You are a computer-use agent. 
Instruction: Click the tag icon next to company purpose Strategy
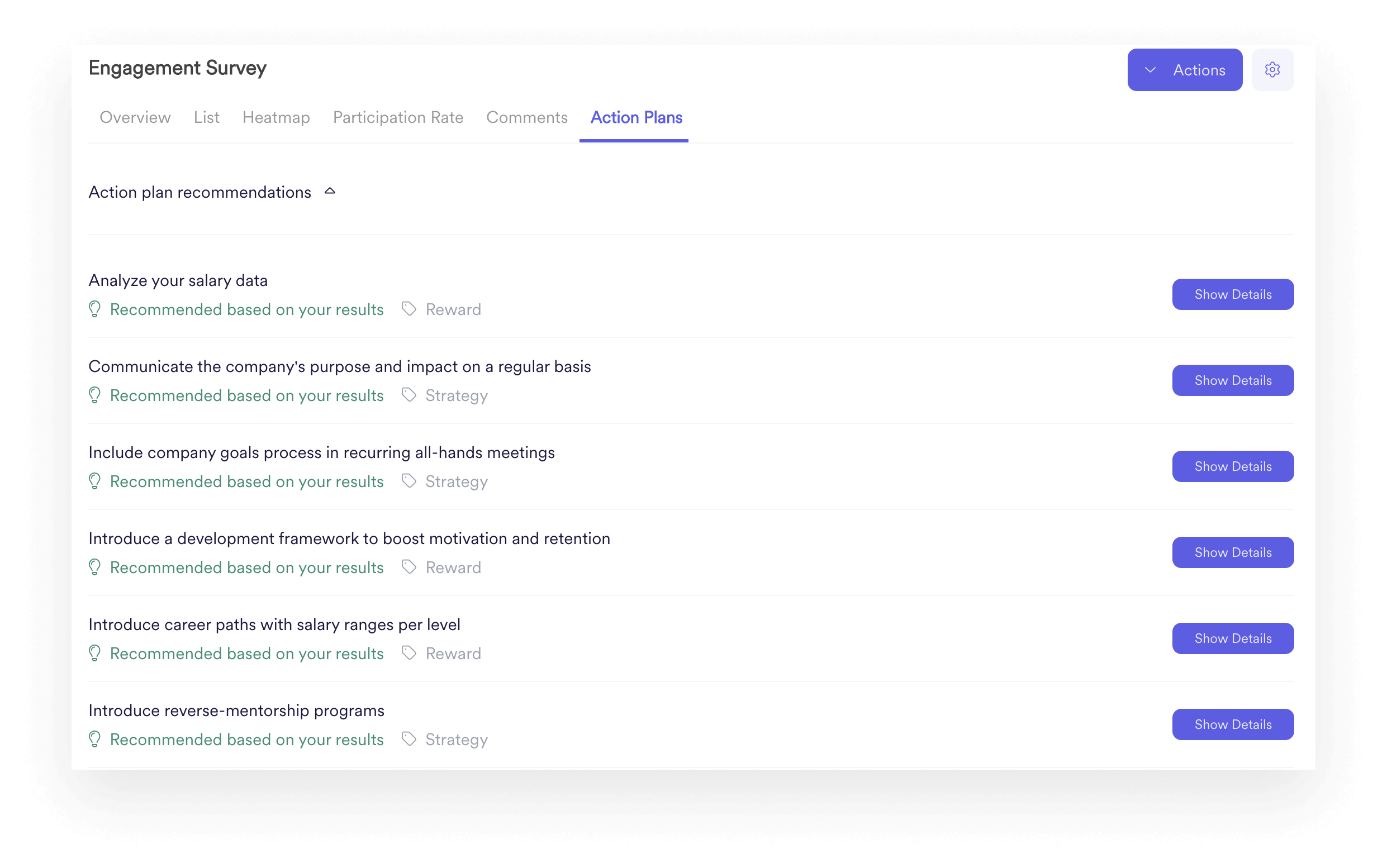click(408, 395)
